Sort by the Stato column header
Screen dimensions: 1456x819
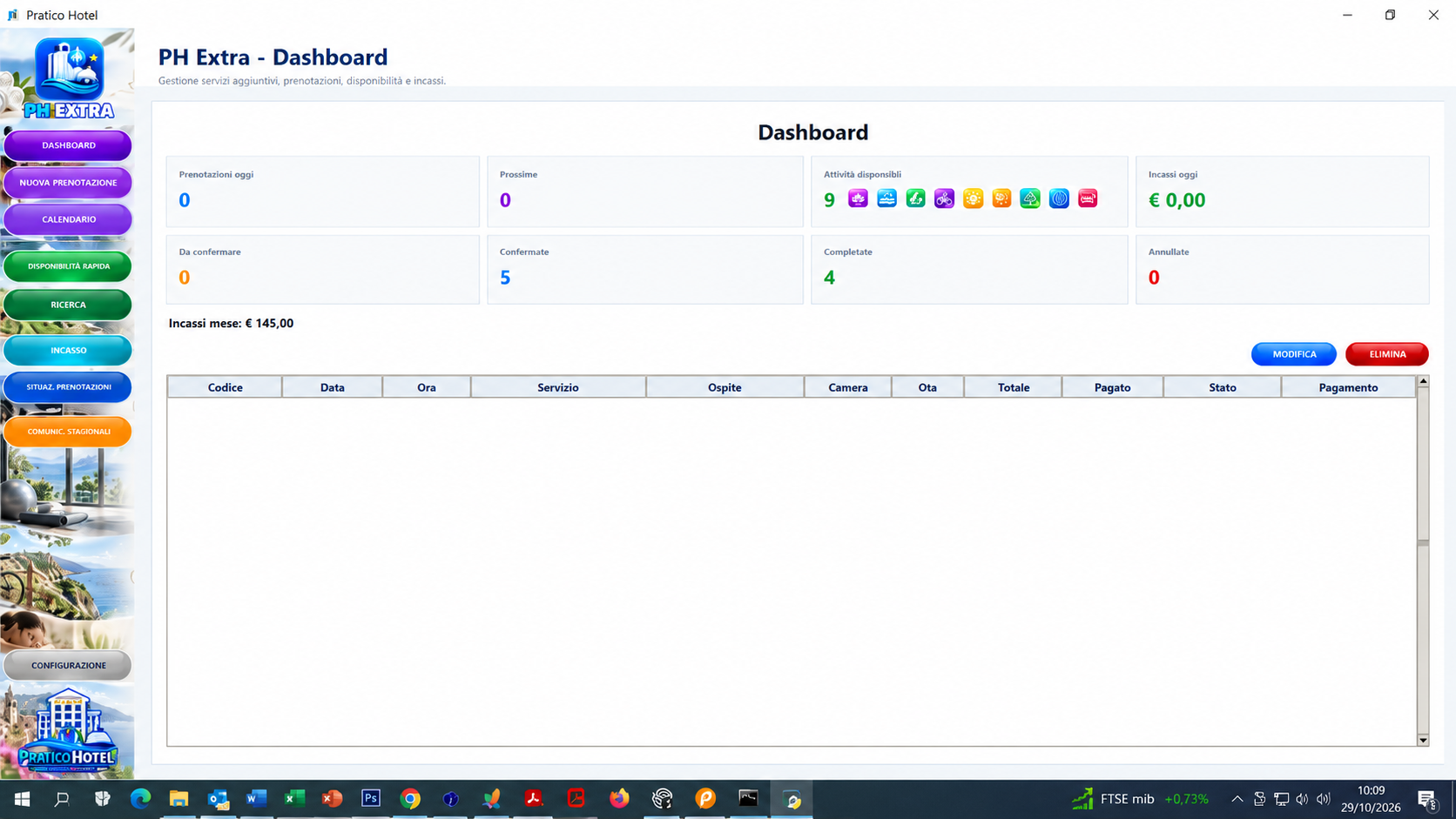(x=1223, y=387)
